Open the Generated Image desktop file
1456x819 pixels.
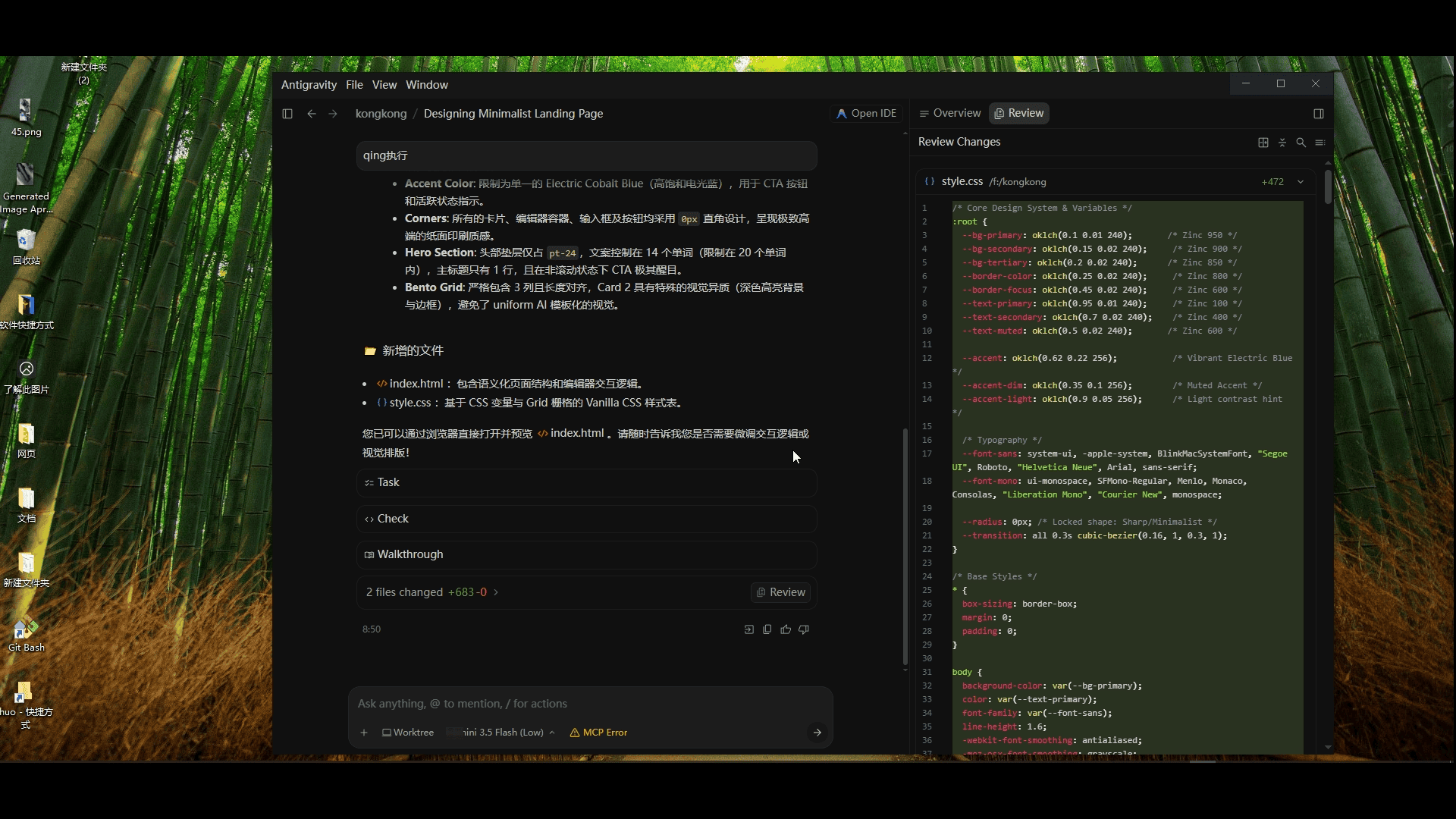point(26,188)
